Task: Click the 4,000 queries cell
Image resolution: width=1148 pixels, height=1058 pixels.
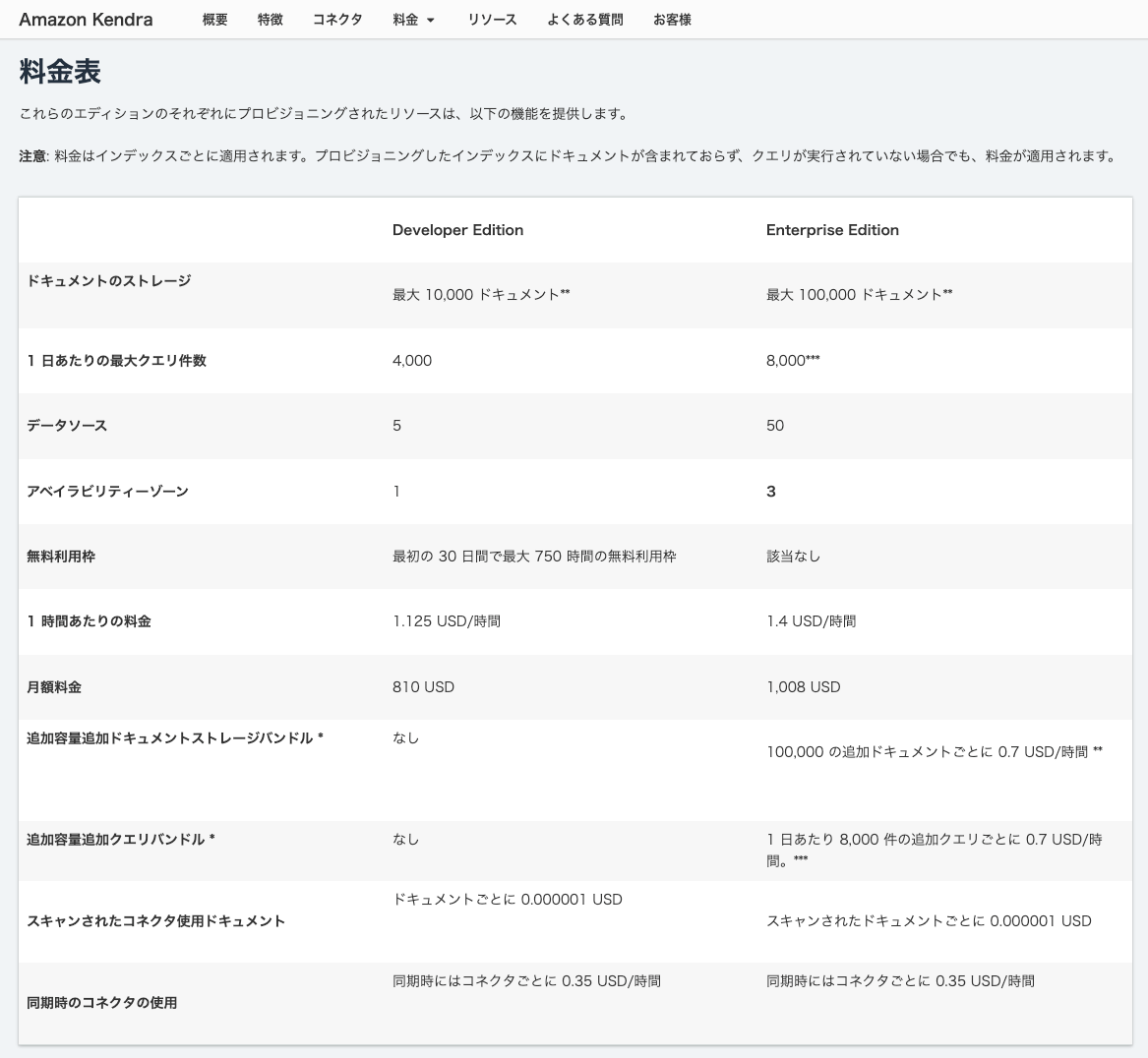Action: click(x=412, y=361)
